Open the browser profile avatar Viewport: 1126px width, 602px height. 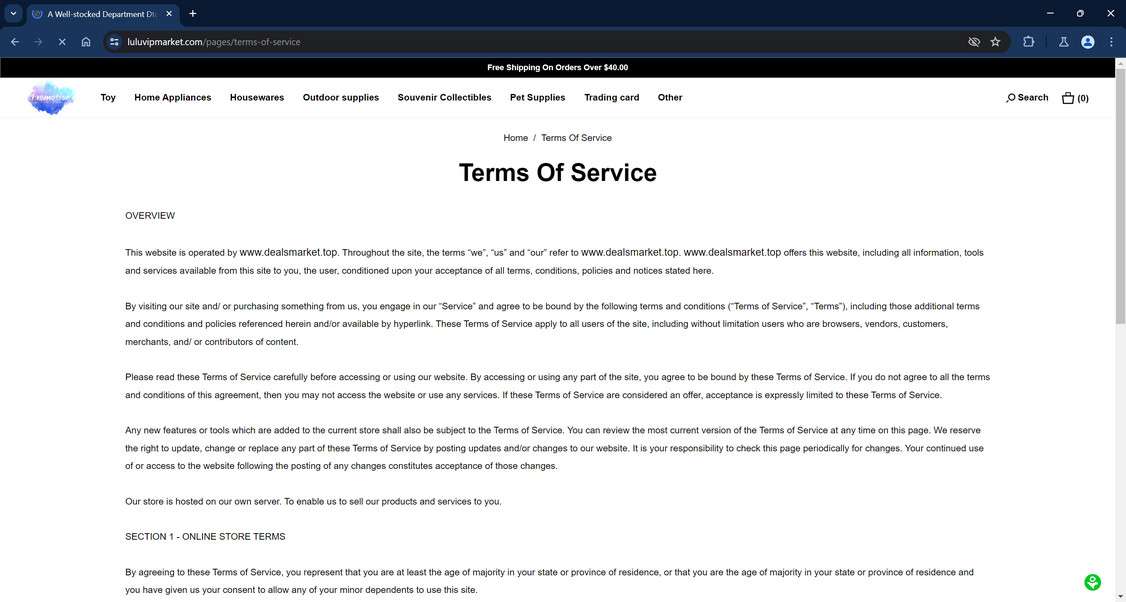tap(1088, 42)
